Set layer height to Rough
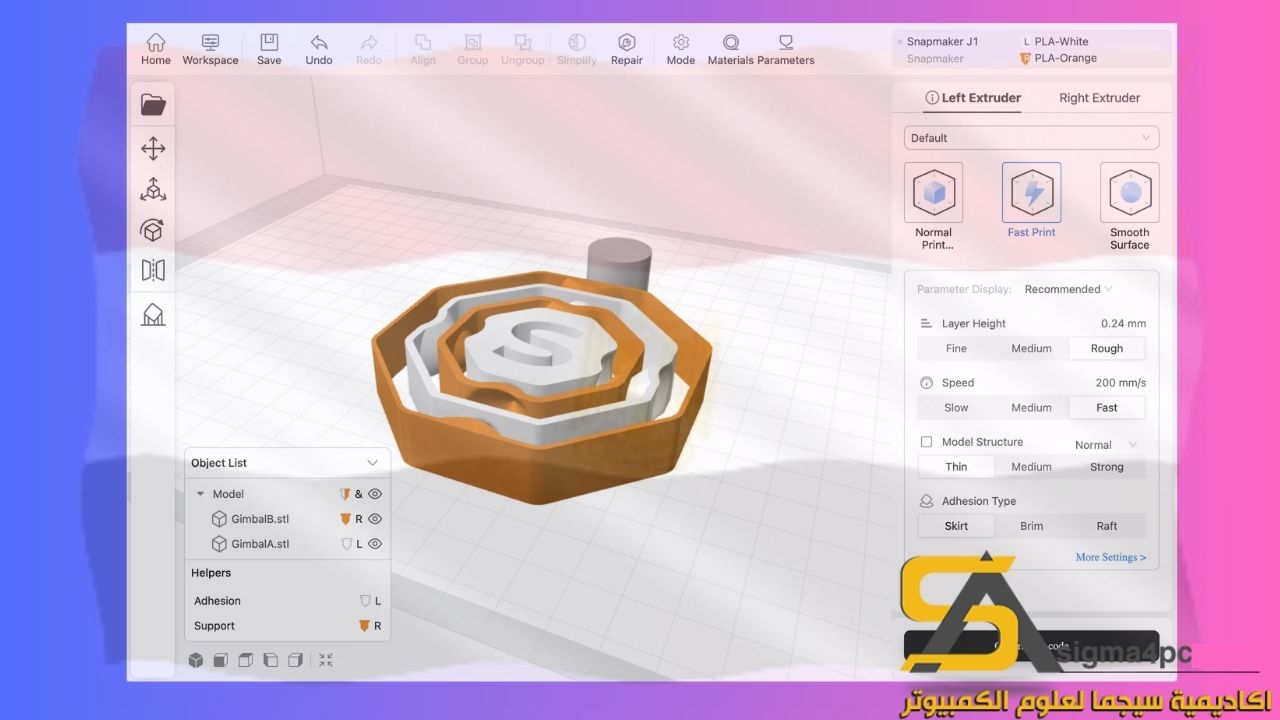This screenshot has width=1280, height=720. click(x=1107, y=349)
